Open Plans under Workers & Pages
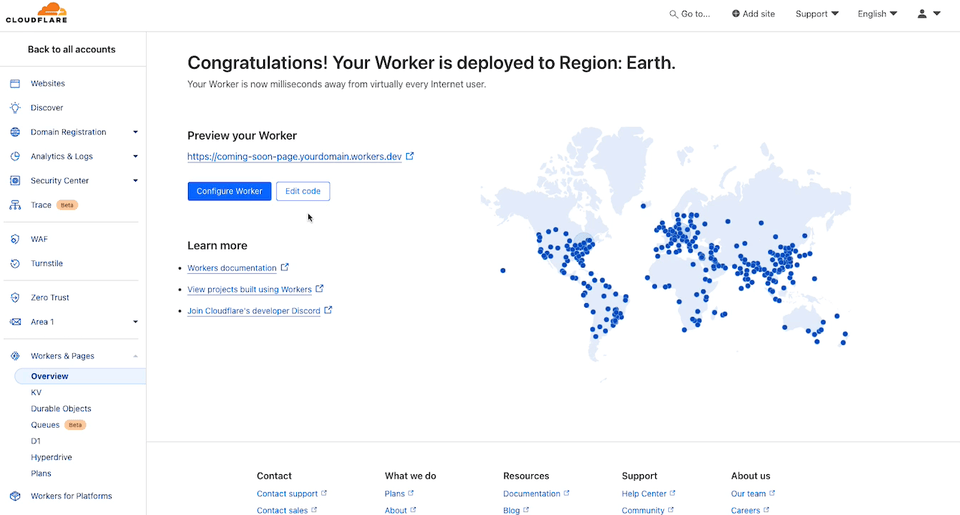Image resolution: width=960 pixels, height=515 pixels. [x=41, y=473]
